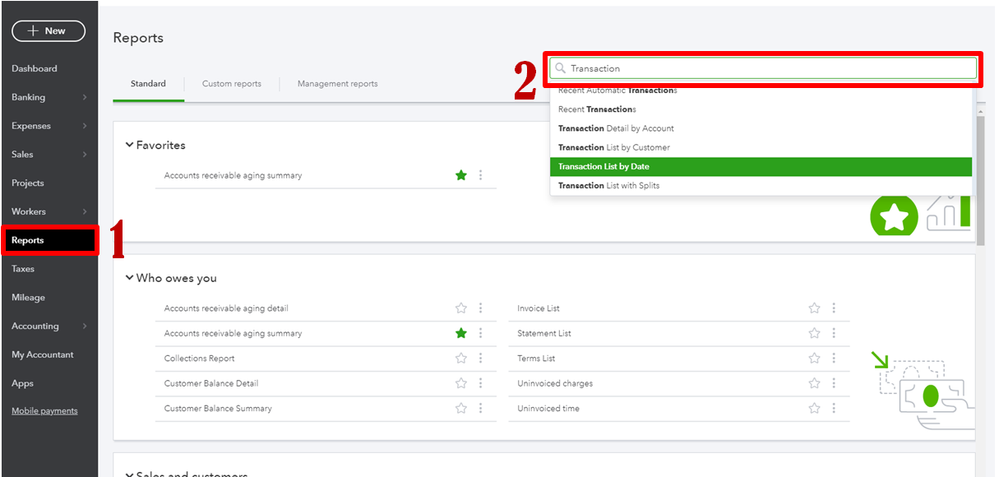Viewport: 999px width, 477px height.
Task: Open more options for Uninvoiced time
Action: [833, 408]
